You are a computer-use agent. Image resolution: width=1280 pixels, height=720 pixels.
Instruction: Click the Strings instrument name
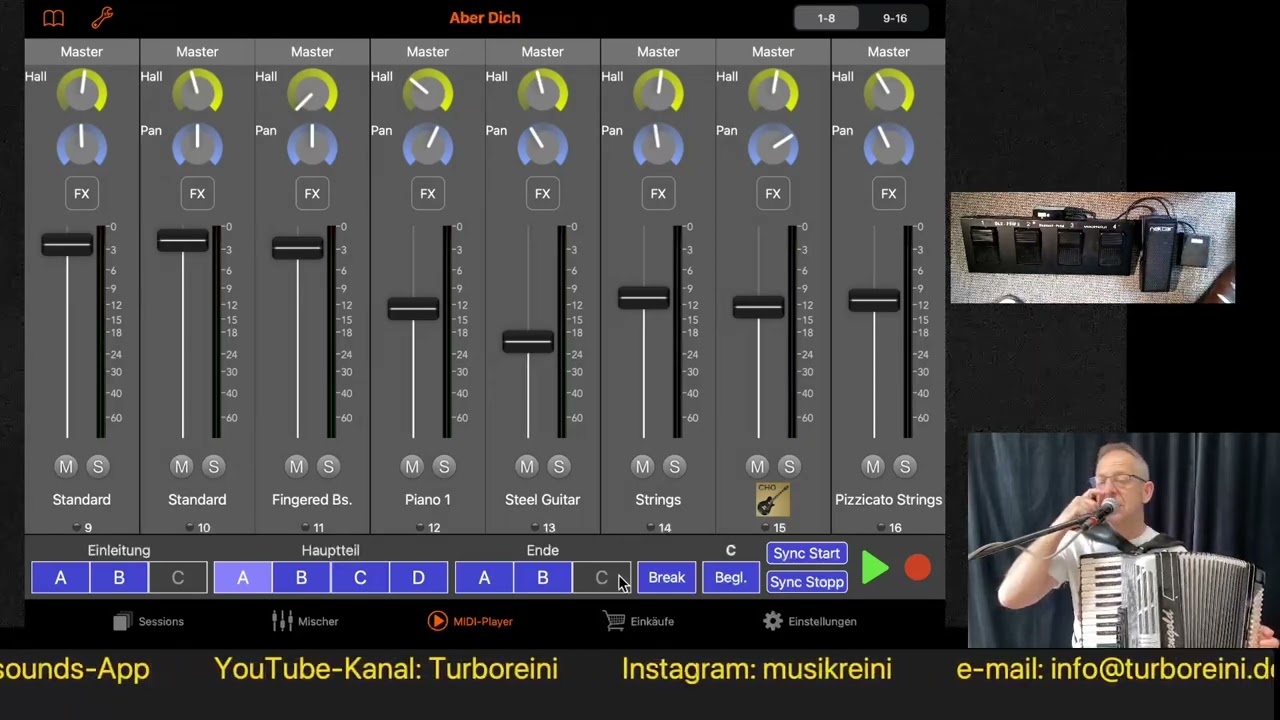(658, 499)
